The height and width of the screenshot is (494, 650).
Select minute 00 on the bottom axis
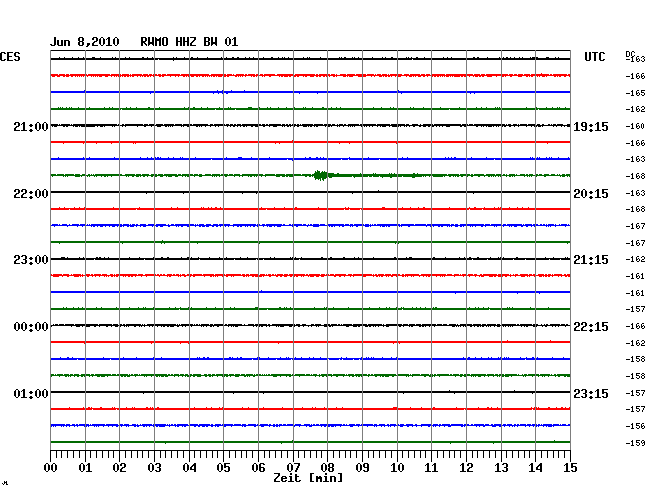coord(51,468)
